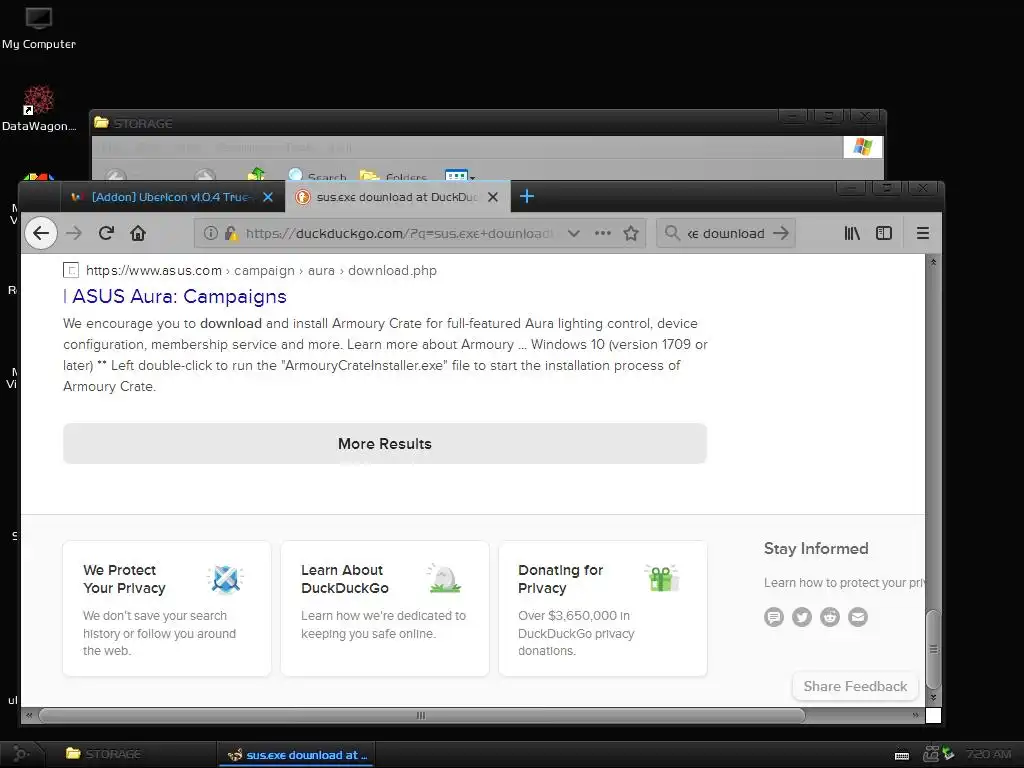This screenshot has width=1024, height=768.
Task: Click the keyboard tray icon
Action: click(x=902, y=756)
